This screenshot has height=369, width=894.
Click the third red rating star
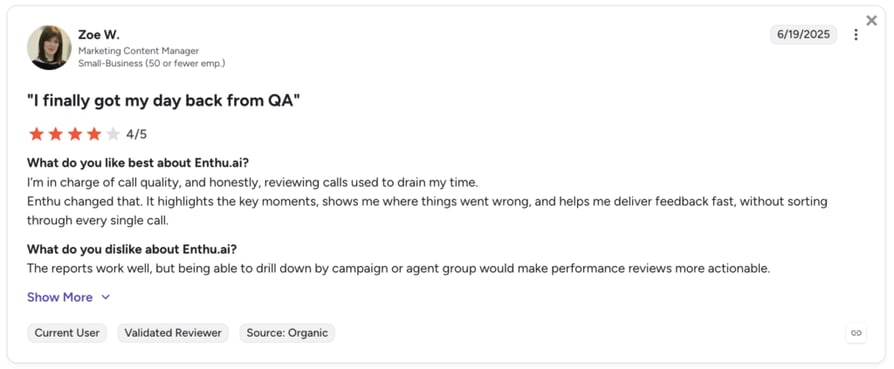click(75, 135)
